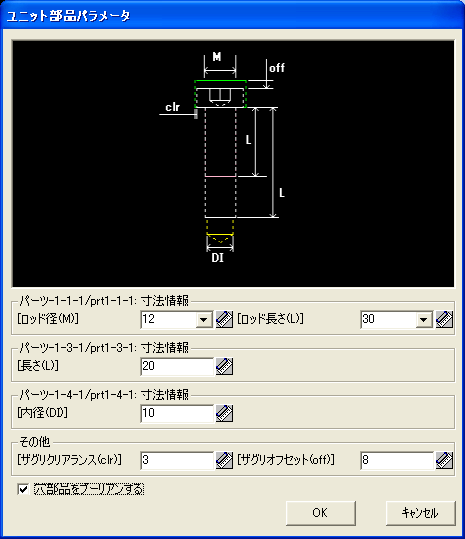Select the 長さ(L) input field showing 20
The image size is (465, 539).
(177, 366)
